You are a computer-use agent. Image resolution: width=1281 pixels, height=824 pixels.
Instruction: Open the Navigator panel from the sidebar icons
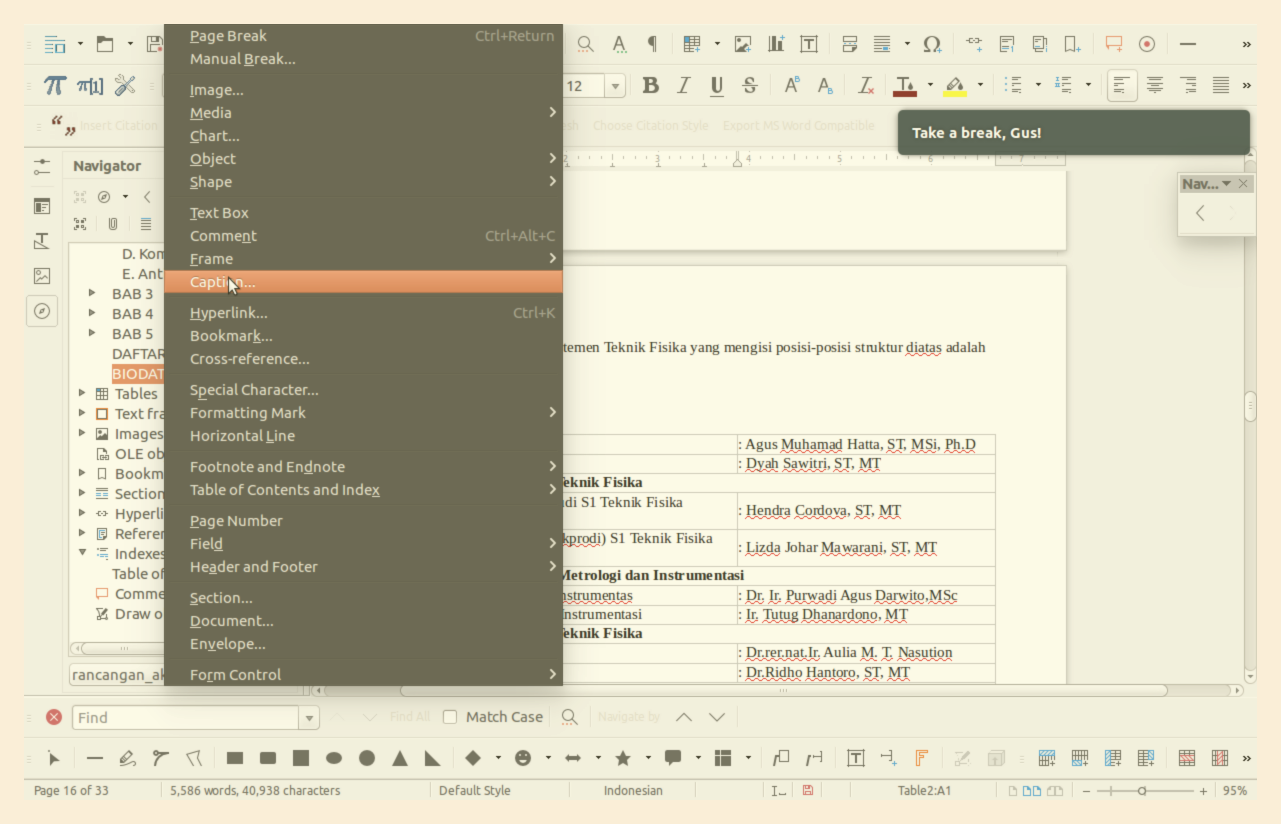(x=41, y=311)
